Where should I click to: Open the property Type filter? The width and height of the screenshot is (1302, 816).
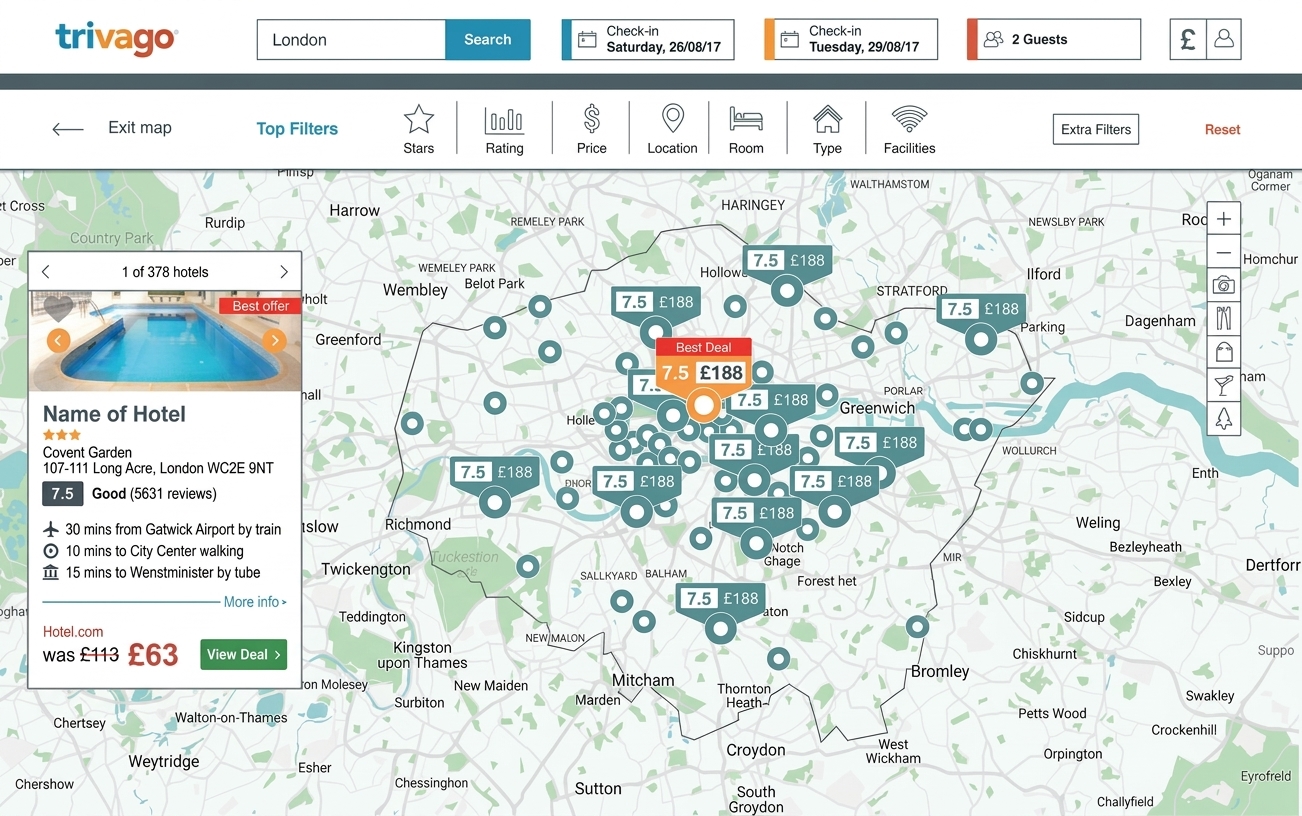[x=827, y=129]
